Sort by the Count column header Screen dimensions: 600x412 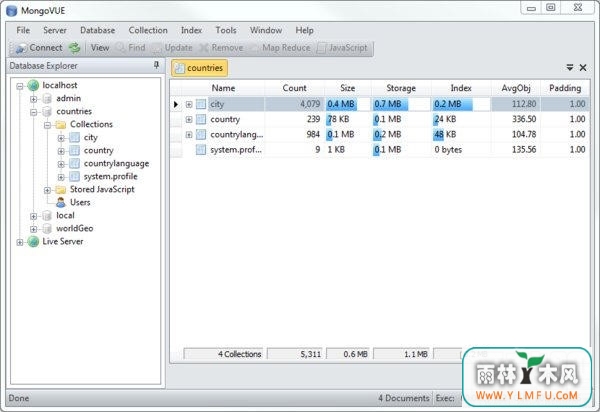point(294,88)
